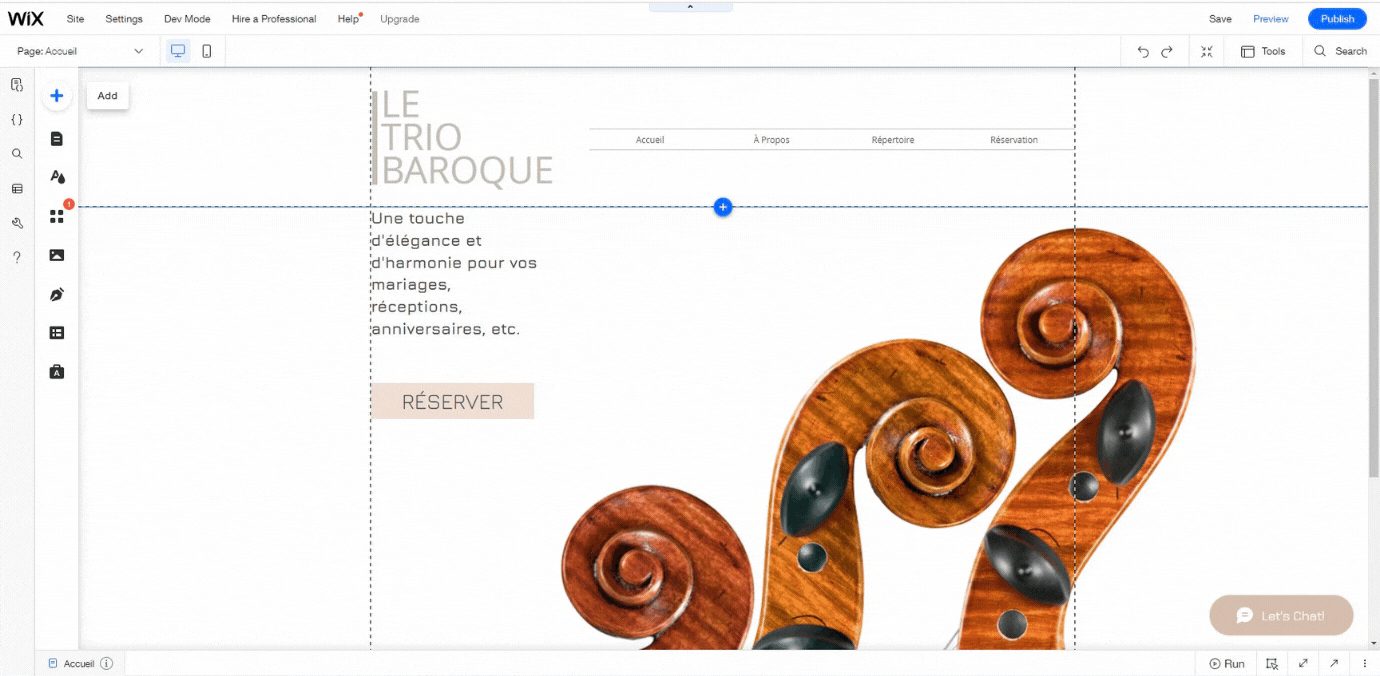
Task: Open the question mark help icon
Action: click(17, 257)
